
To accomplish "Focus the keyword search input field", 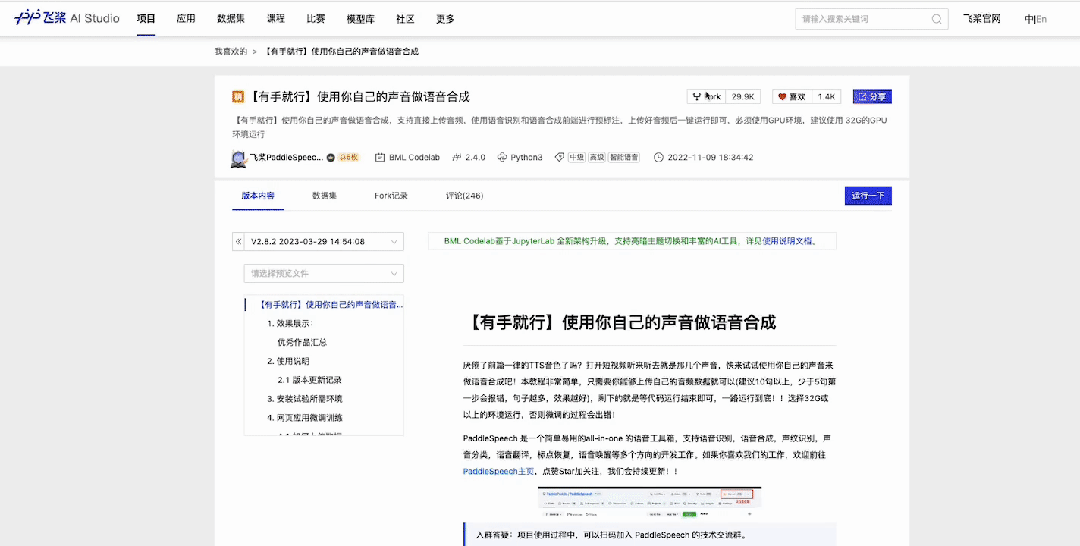I will (865, 19).
